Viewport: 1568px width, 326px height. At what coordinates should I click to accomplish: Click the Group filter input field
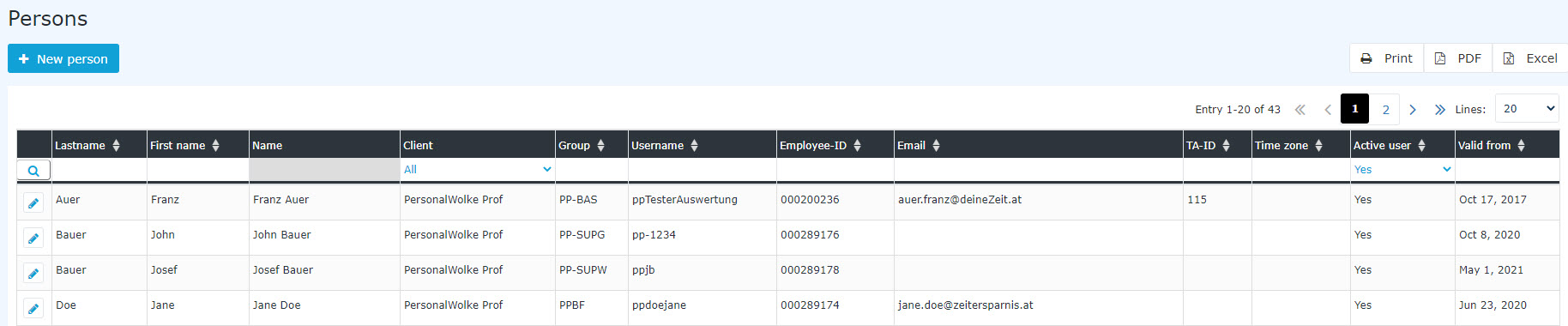(x=592, y=170)
